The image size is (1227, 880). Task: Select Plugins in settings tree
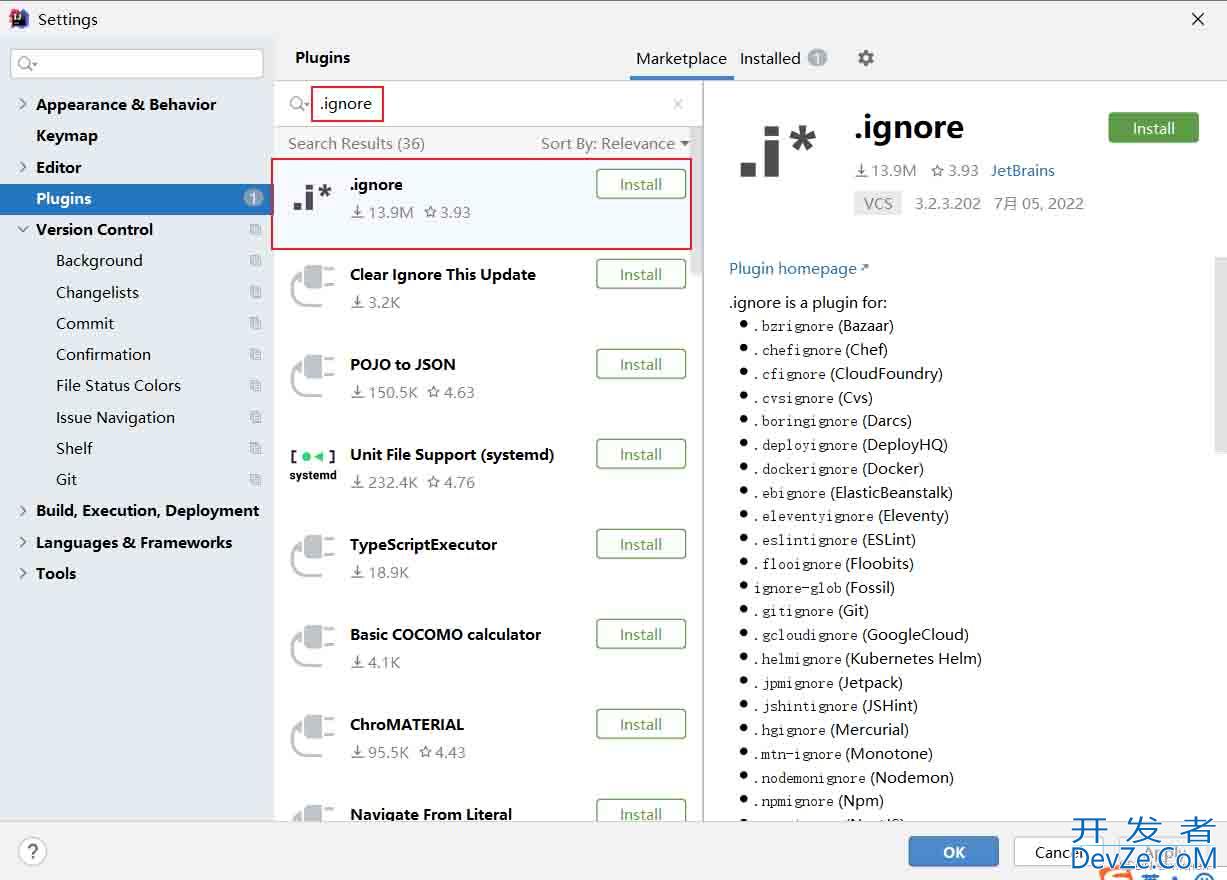point(136,198)
